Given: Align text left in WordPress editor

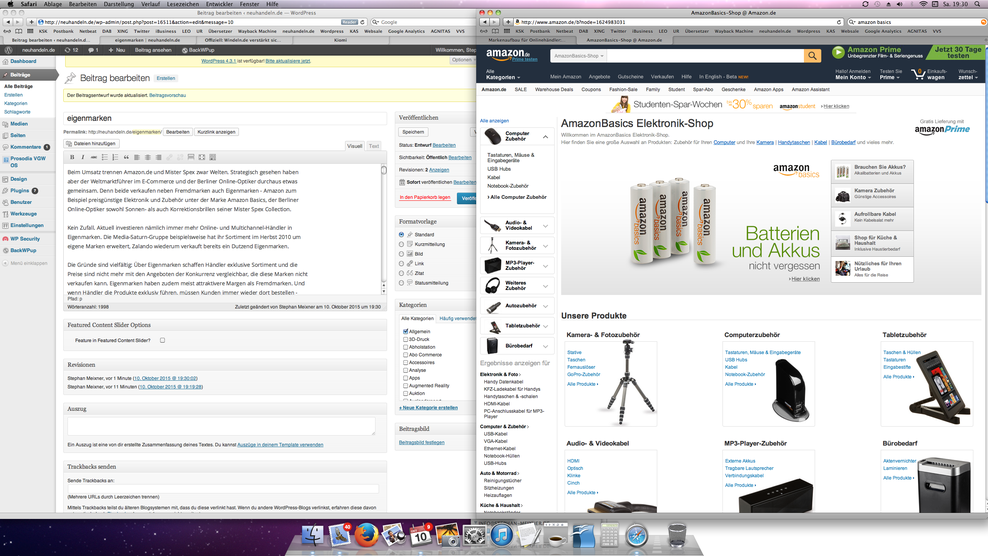Looking at the screenshot, I should point(137,157).
